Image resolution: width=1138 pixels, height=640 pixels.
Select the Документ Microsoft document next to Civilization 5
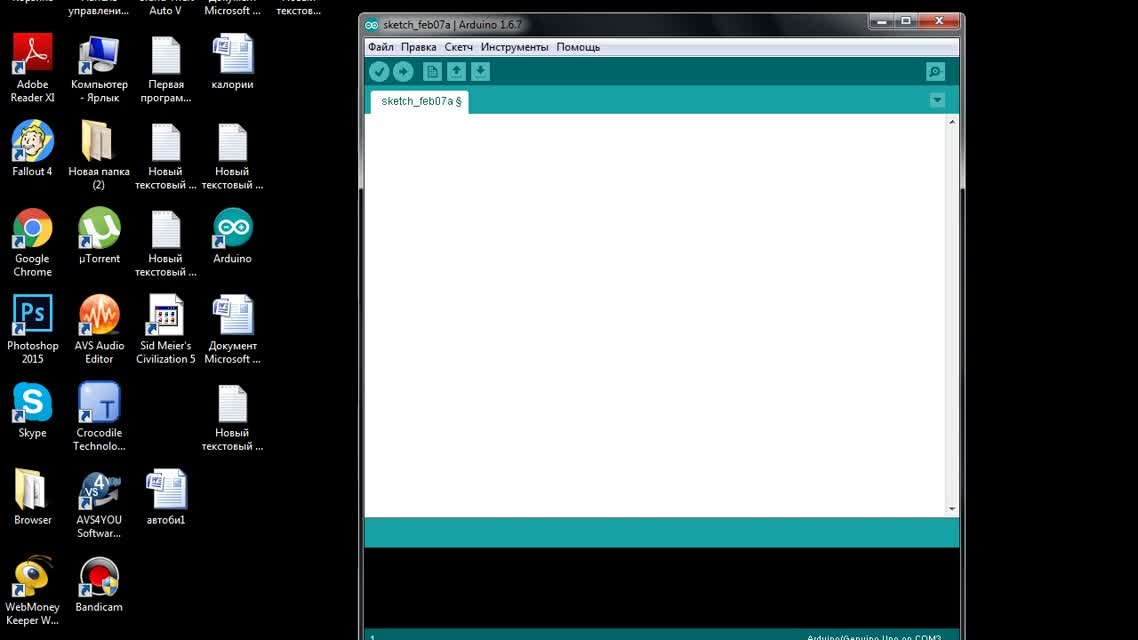click(x=232, y=329)
